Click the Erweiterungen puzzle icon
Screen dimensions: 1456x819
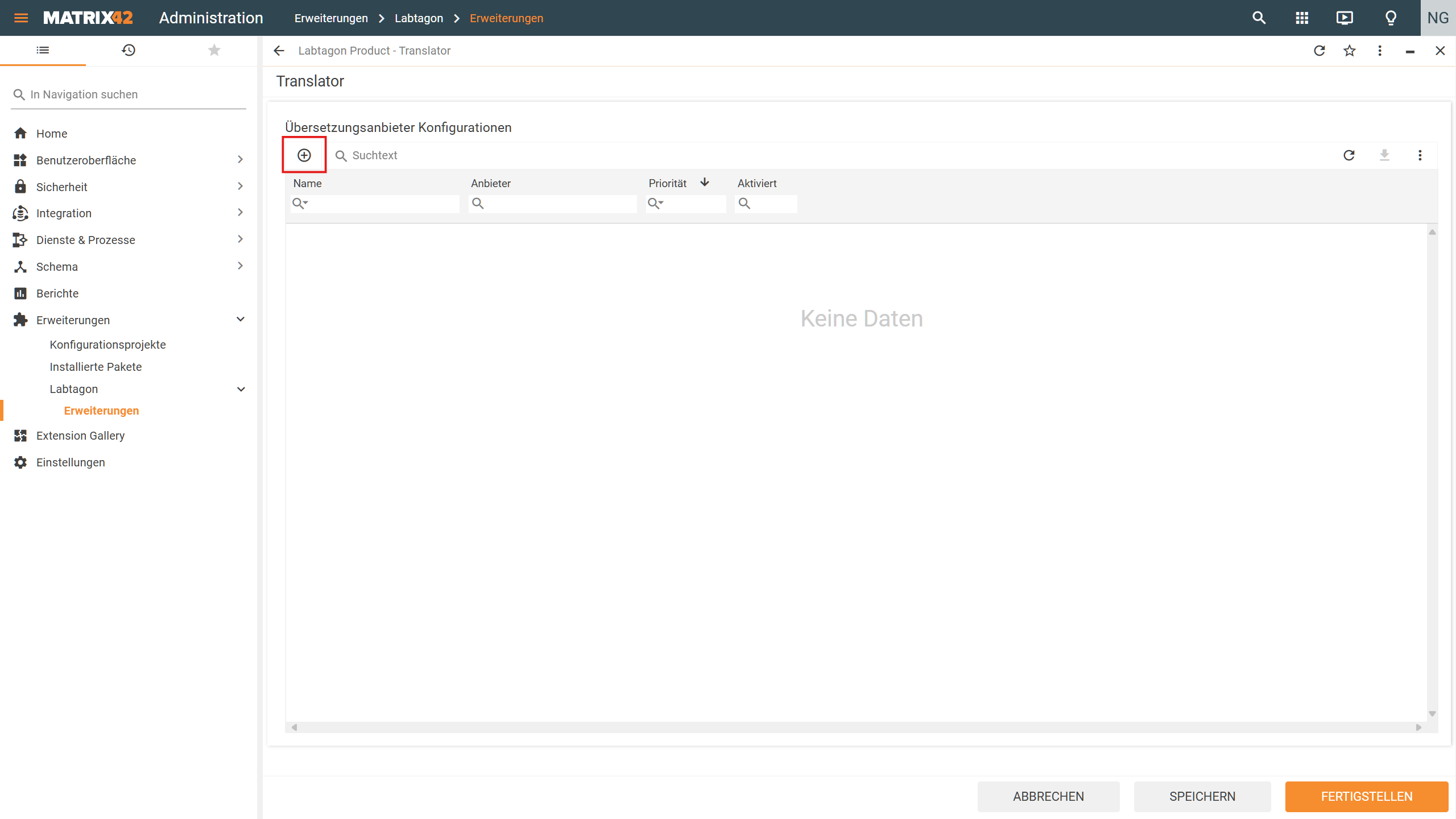(20, 320)
